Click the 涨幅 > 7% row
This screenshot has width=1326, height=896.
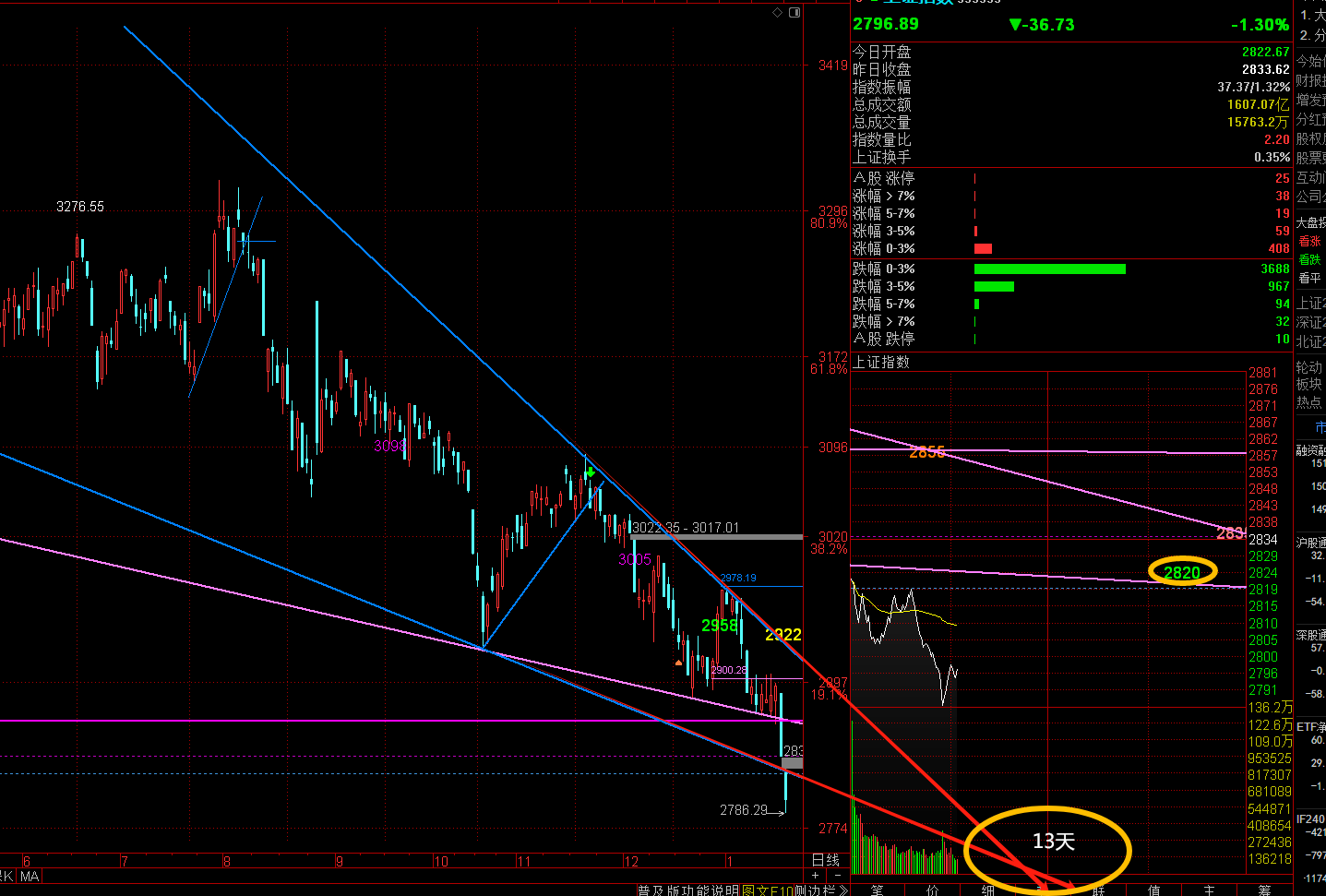pyautogui.click(x=1071, y=196)
